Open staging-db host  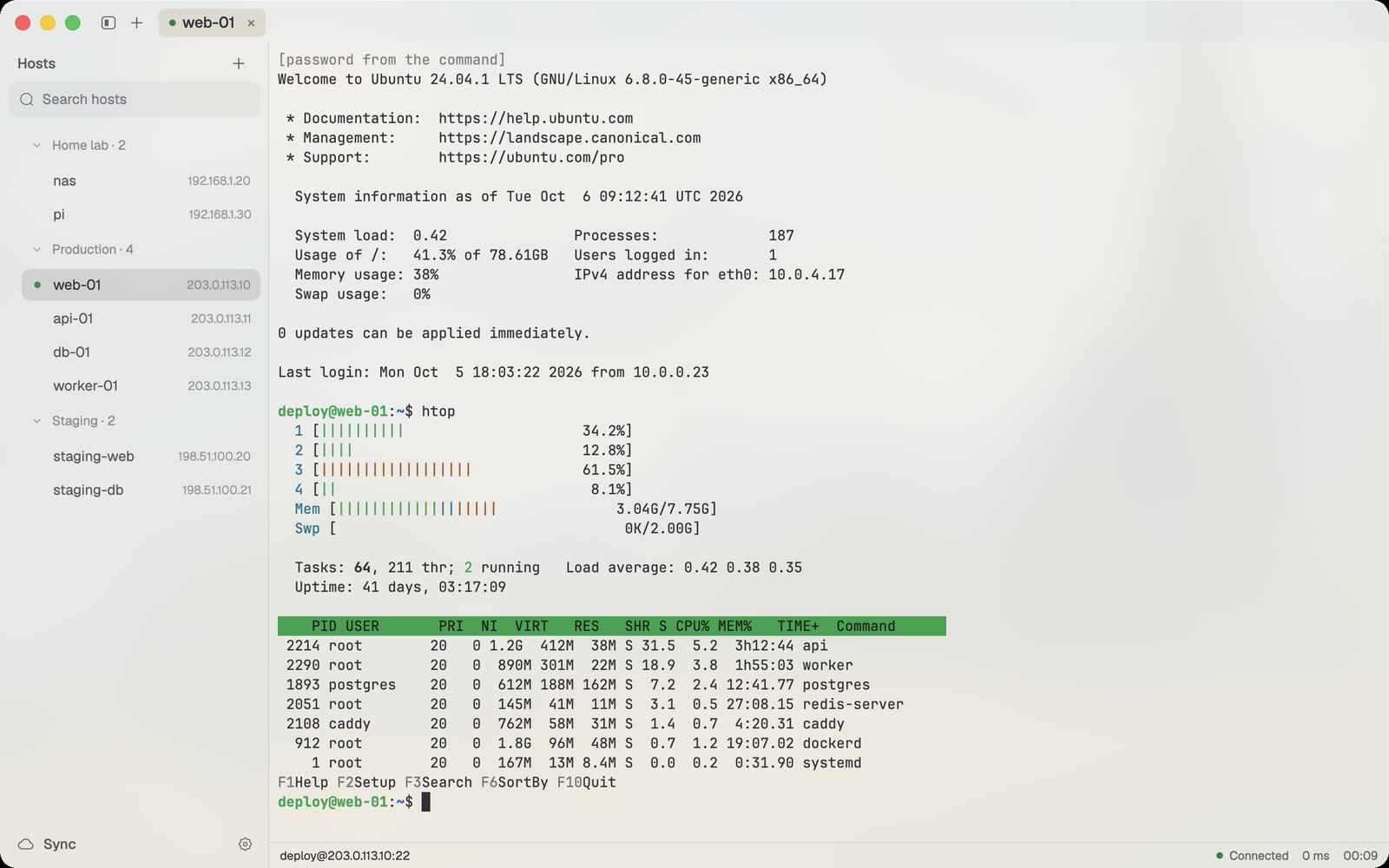141,490
